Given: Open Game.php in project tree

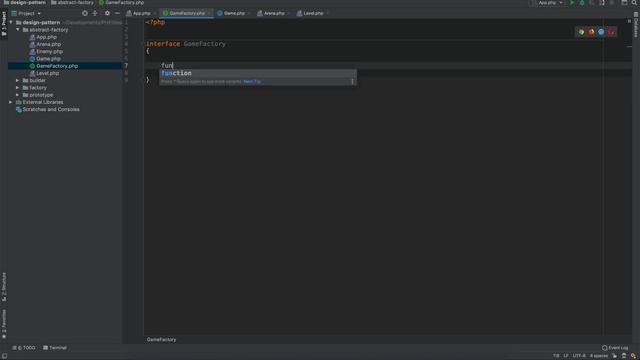Looking at the screenshot, I should tap(48, 59).
